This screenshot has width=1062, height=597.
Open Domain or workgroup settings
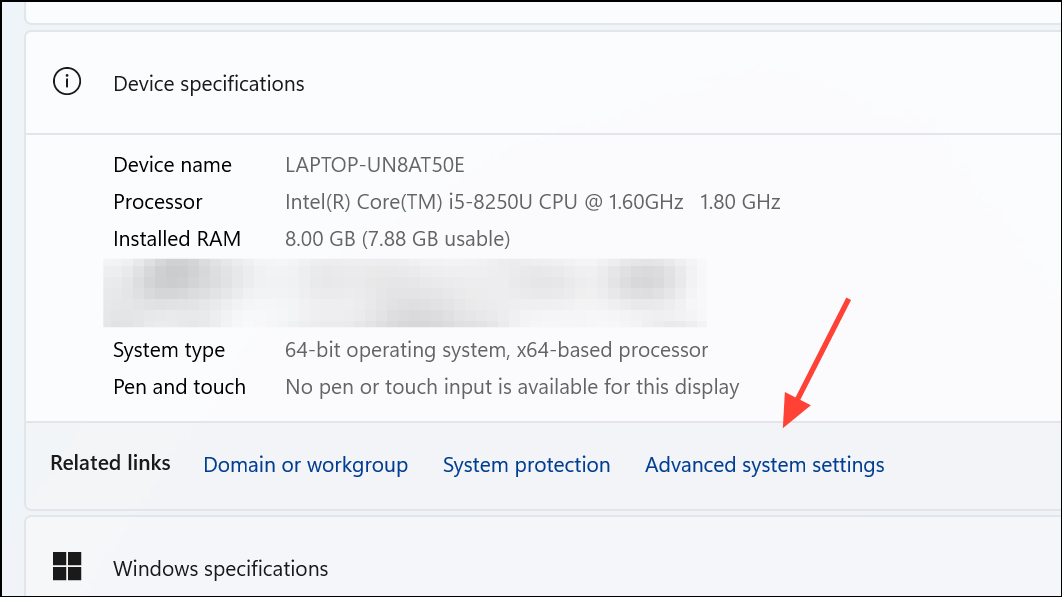[305, 464]
